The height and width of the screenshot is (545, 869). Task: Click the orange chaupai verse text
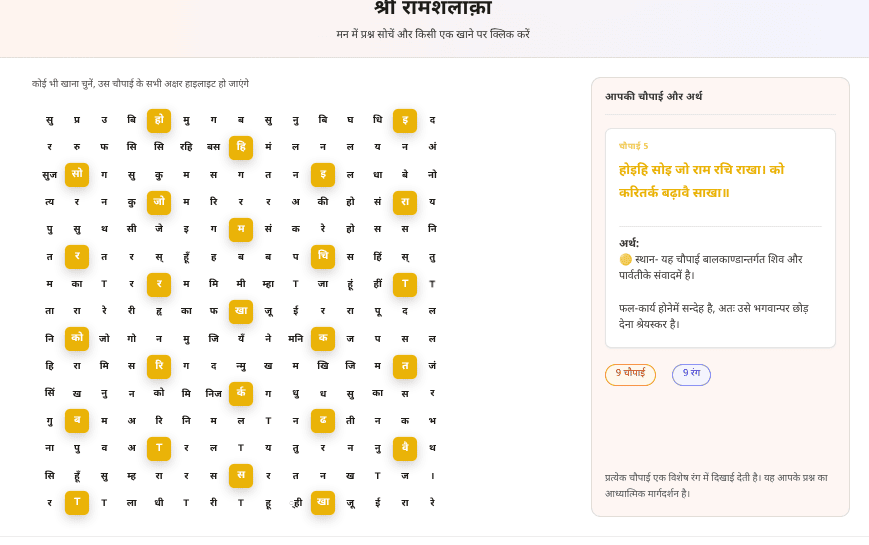(x=702, y=181)
